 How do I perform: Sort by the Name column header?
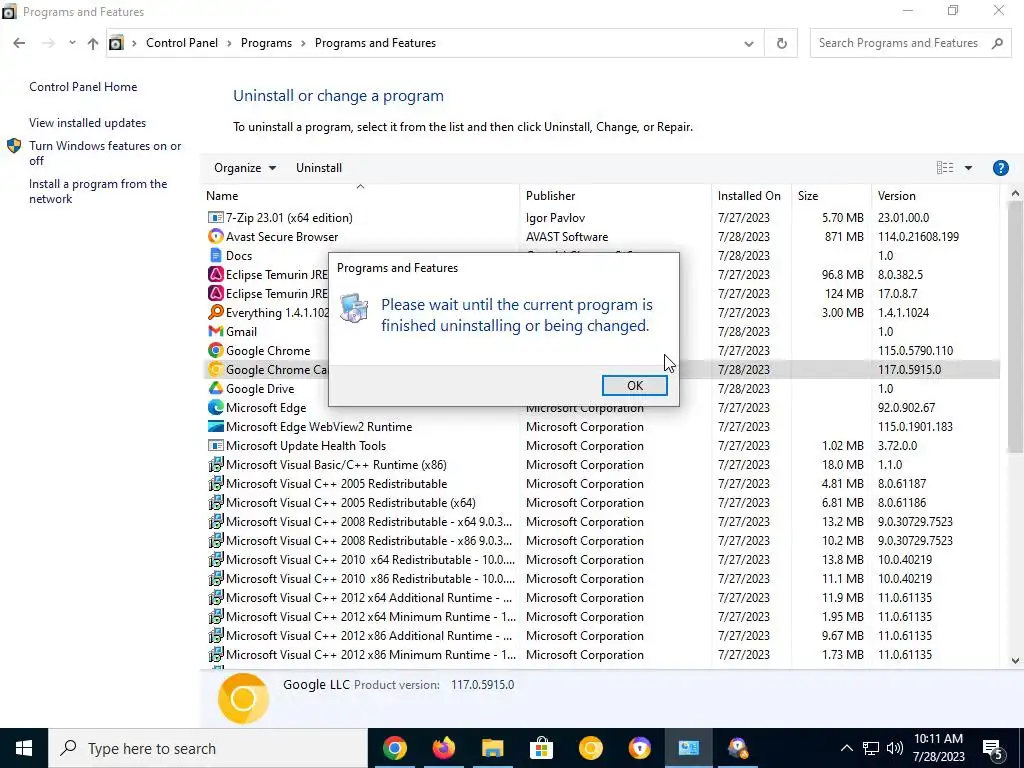click(361, 195)
